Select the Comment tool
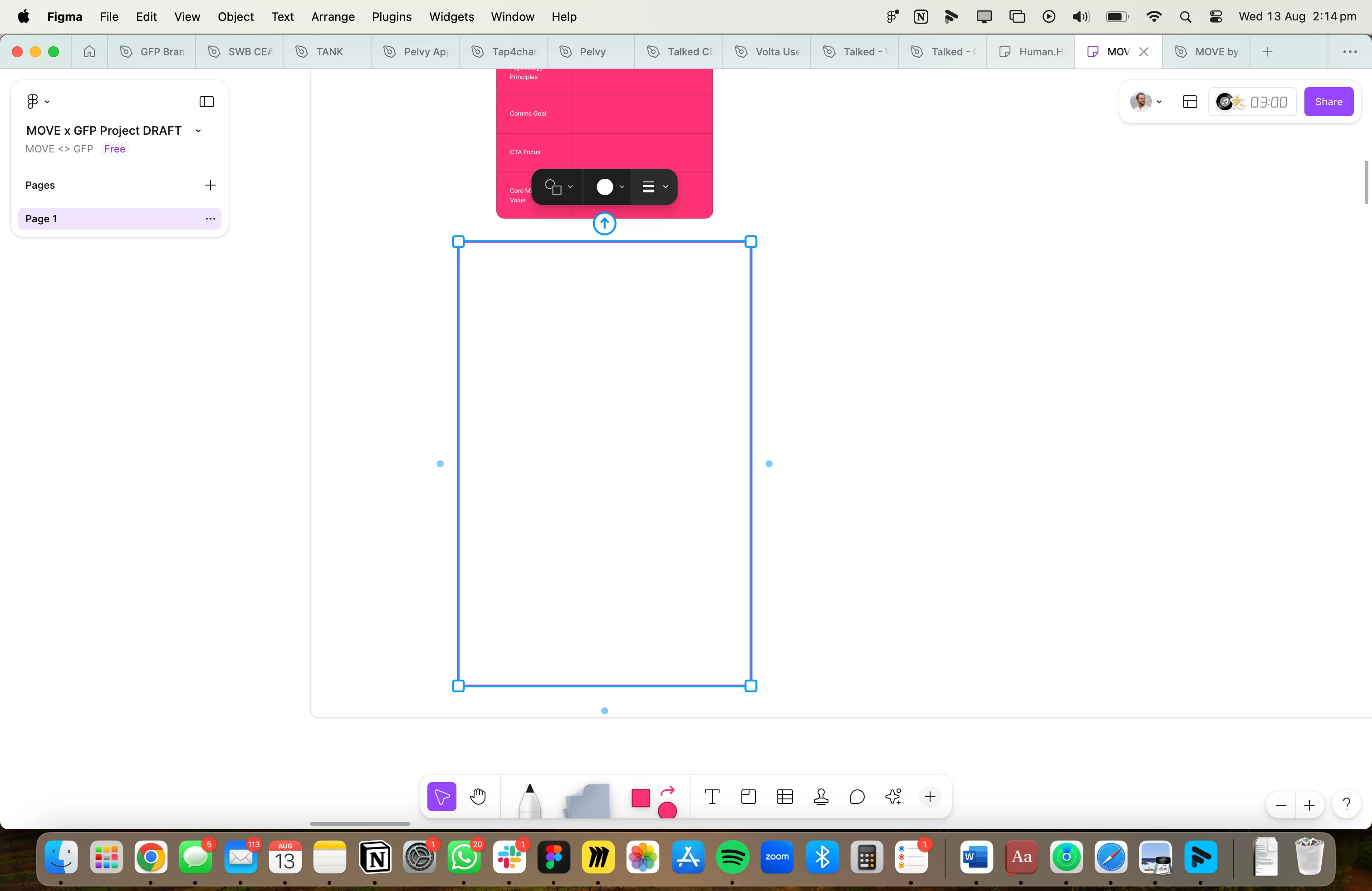Screen dimensions: 1372x891 tap(857, 797)
